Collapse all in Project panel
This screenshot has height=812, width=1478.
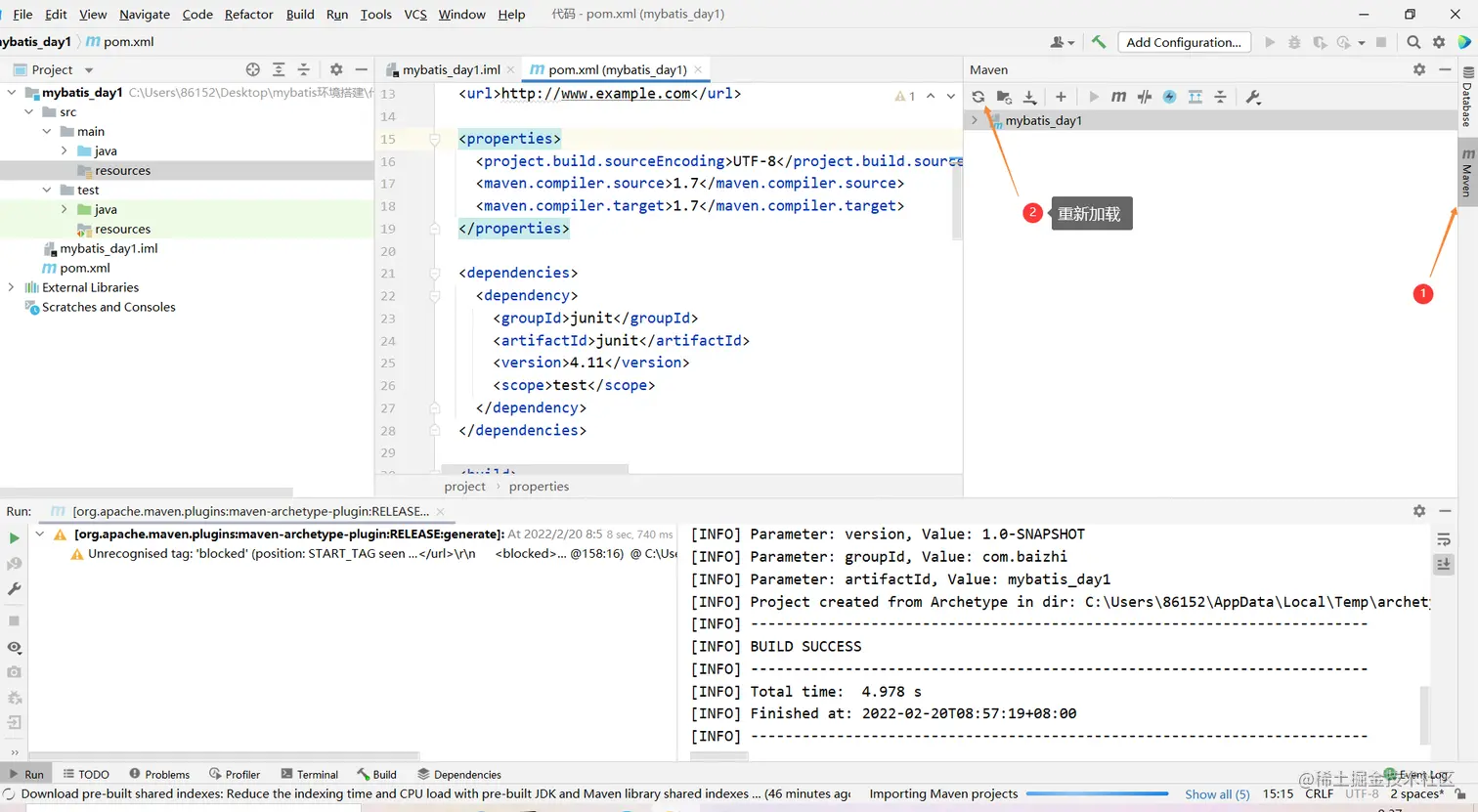pos(304,69)
